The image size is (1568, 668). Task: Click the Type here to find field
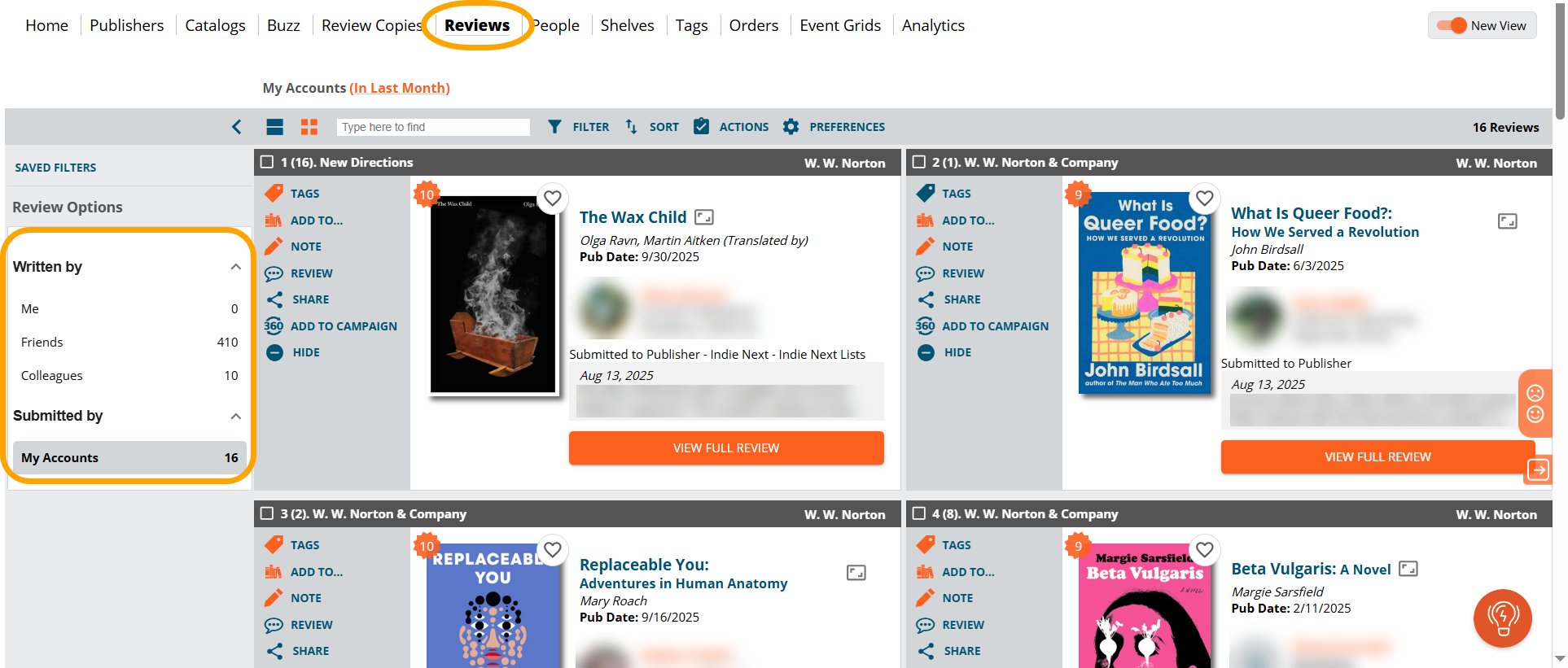coord(433,127)
